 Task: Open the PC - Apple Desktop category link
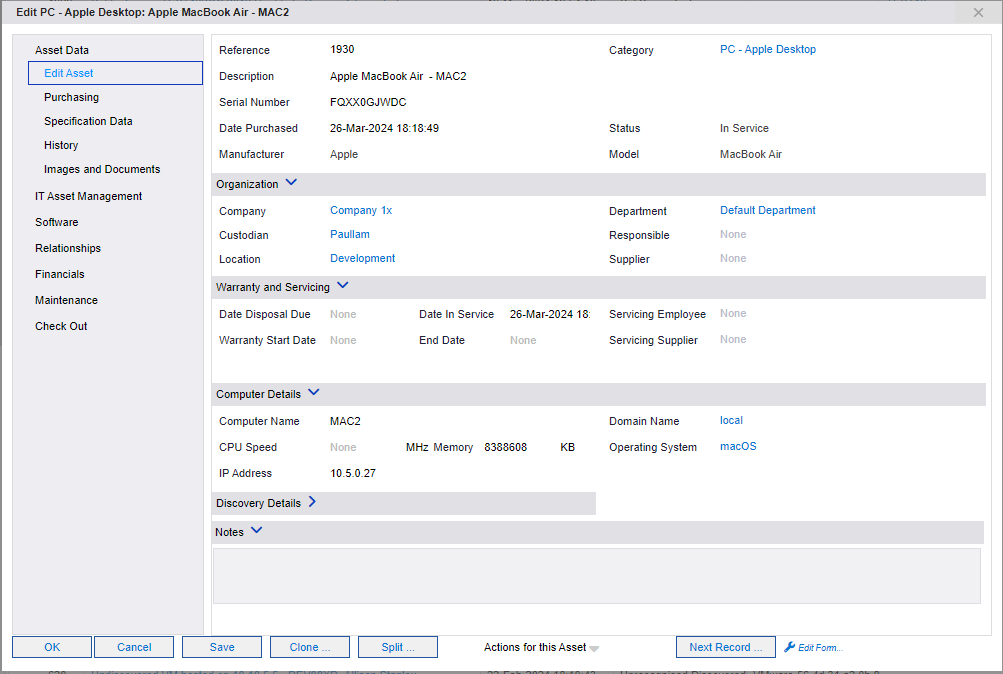pyautogui.click(x=767, y=49)
